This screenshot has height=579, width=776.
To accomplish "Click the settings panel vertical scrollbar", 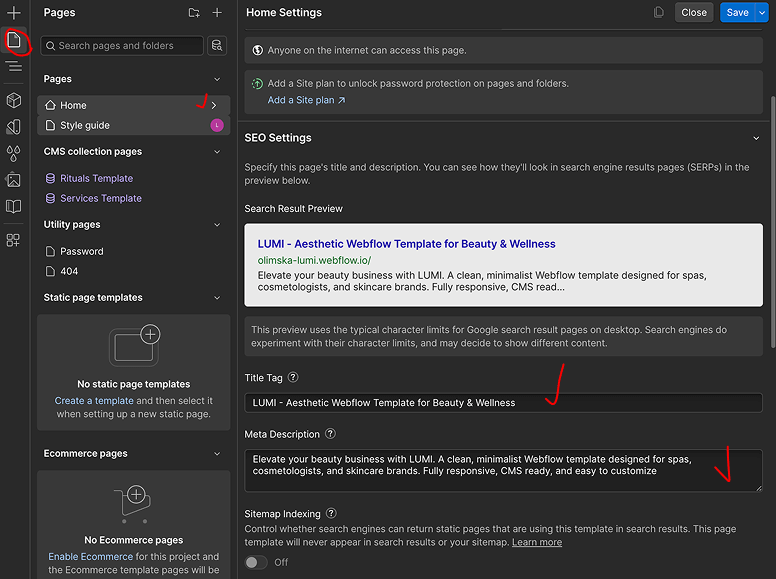I will [773, 222].
